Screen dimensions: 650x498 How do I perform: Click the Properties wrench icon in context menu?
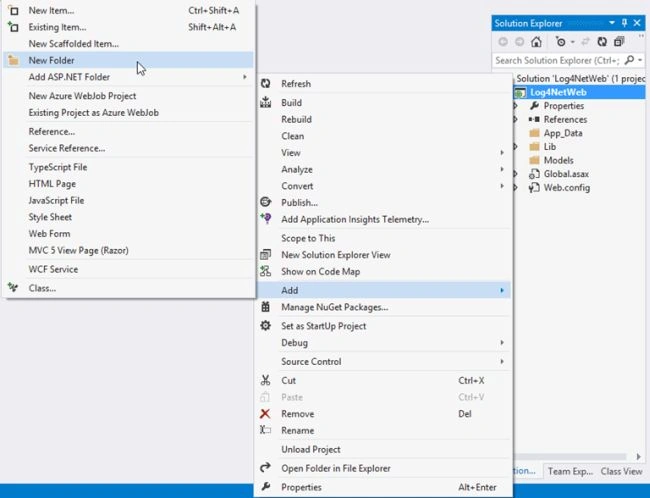click(266, 486)
